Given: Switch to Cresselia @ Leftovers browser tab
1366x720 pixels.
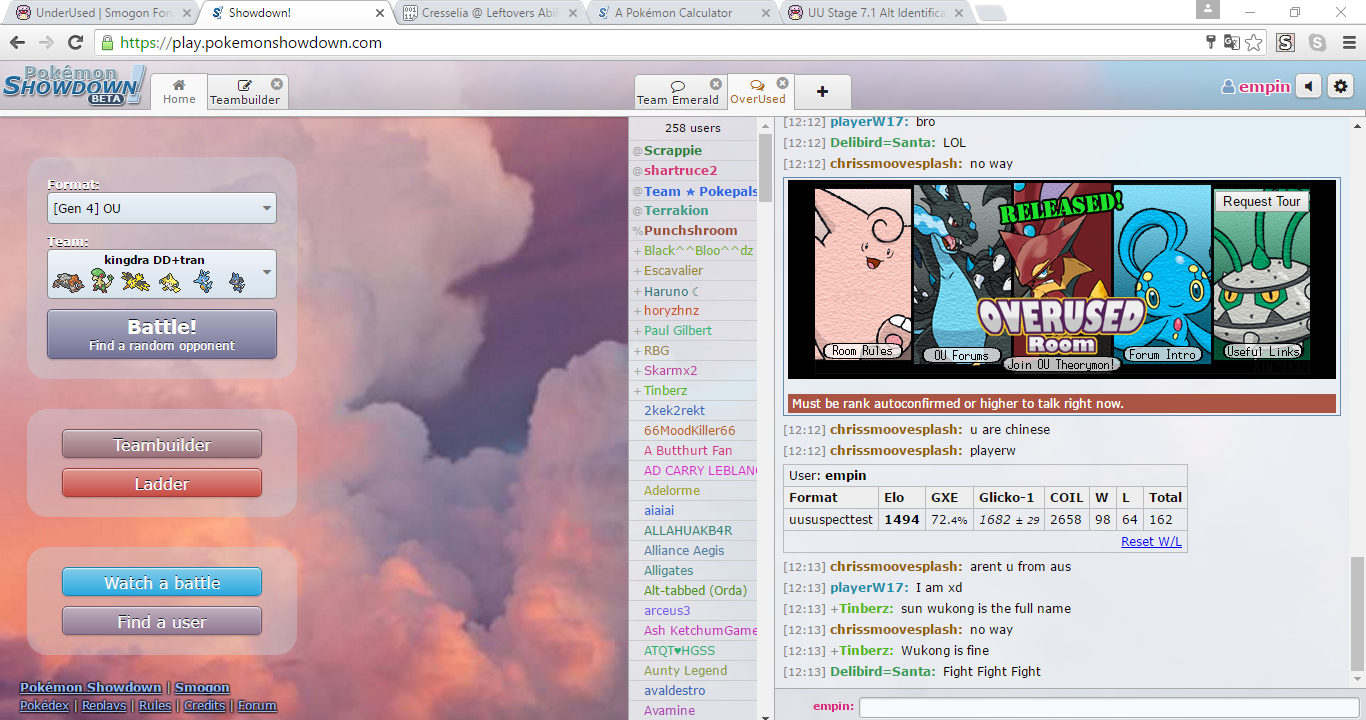Looking at the screenshot, I should (x=490, y=13).
